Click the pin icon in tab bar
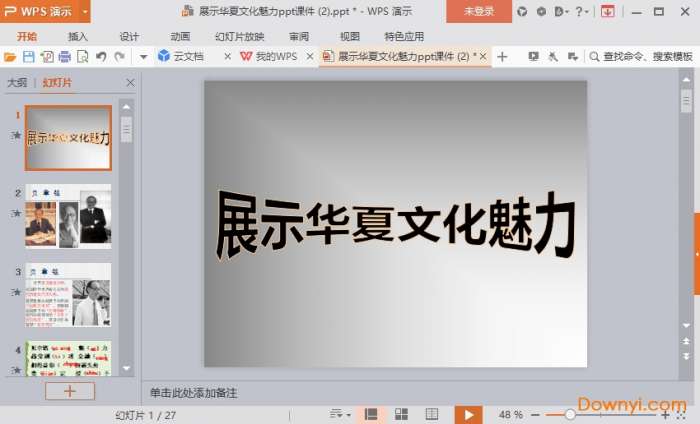700x424 pixels. click(x=553, y=56)
